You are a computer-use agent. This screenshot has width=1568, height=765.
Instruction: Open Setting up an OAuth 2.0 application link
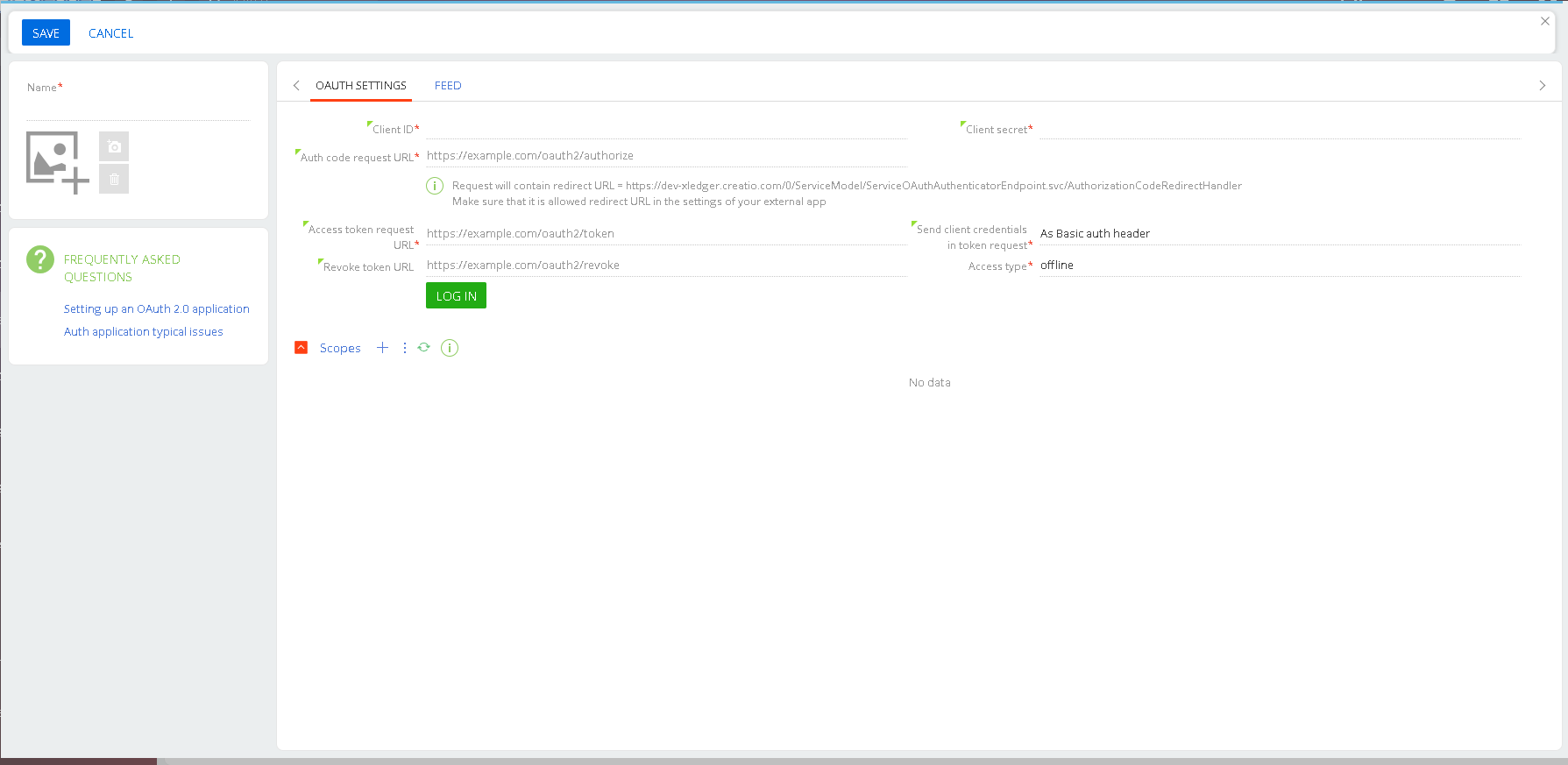(x=156, y=309)
